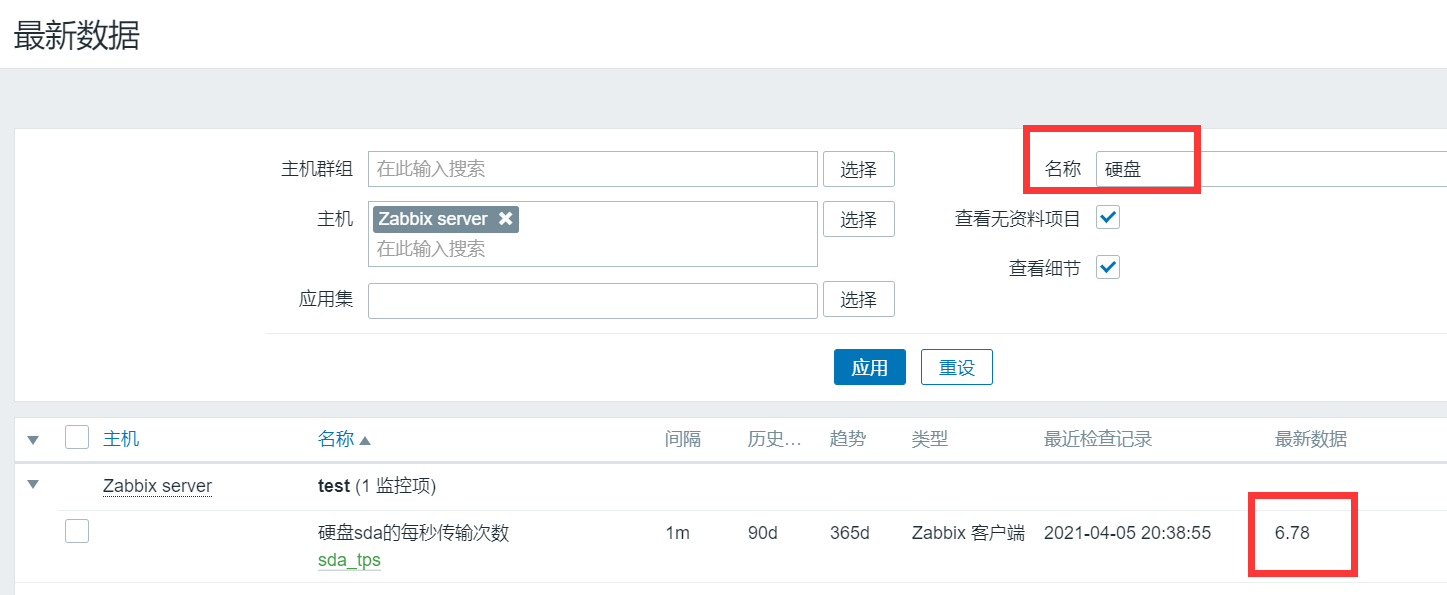Check the select-all checkbox in table header
The image size is (1447, 595).
coord(77,438)
